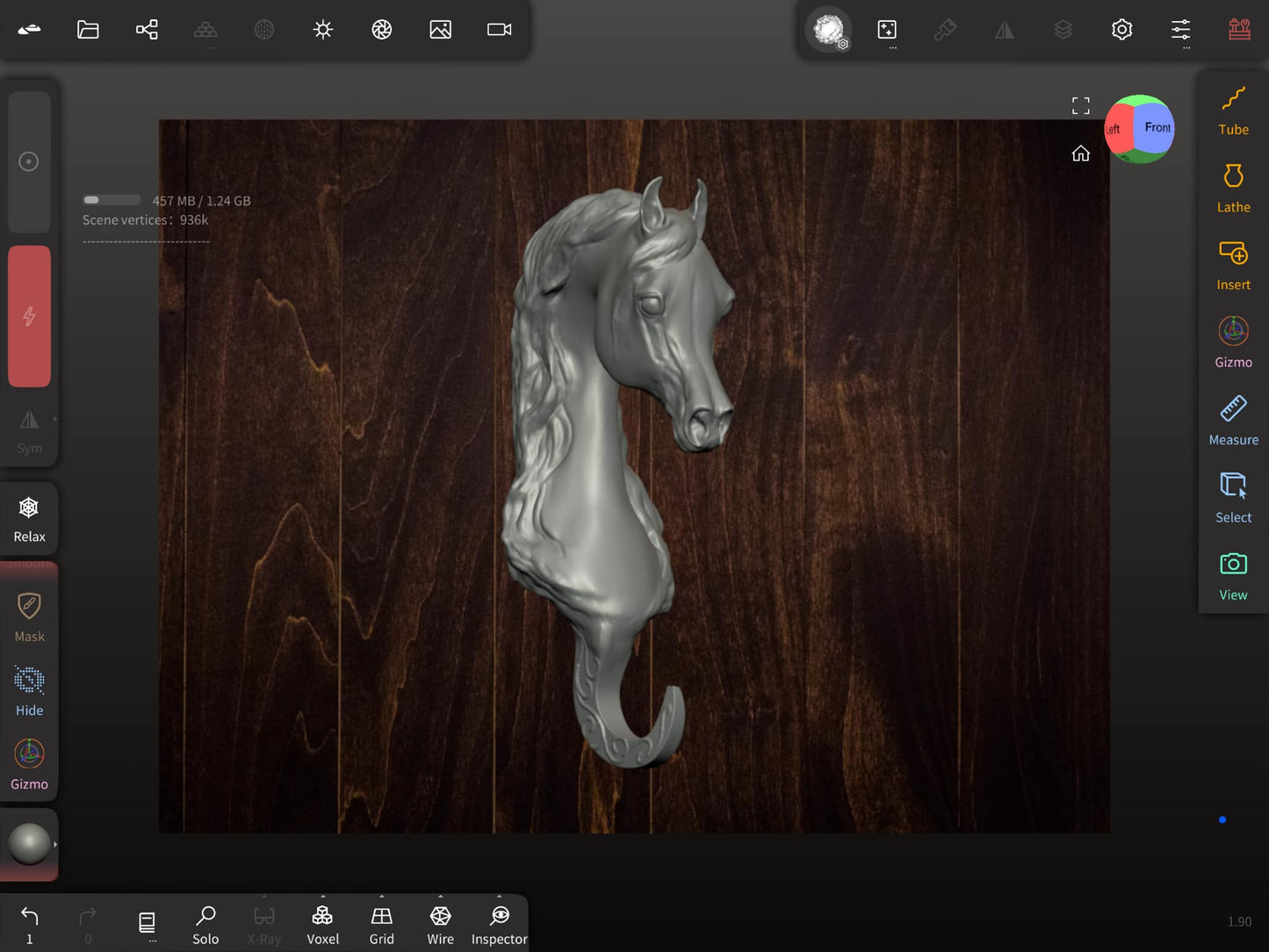Viewport: 1269px width, 952px height.
Task: Pick the Relax brush
Action: coord(29,519)
